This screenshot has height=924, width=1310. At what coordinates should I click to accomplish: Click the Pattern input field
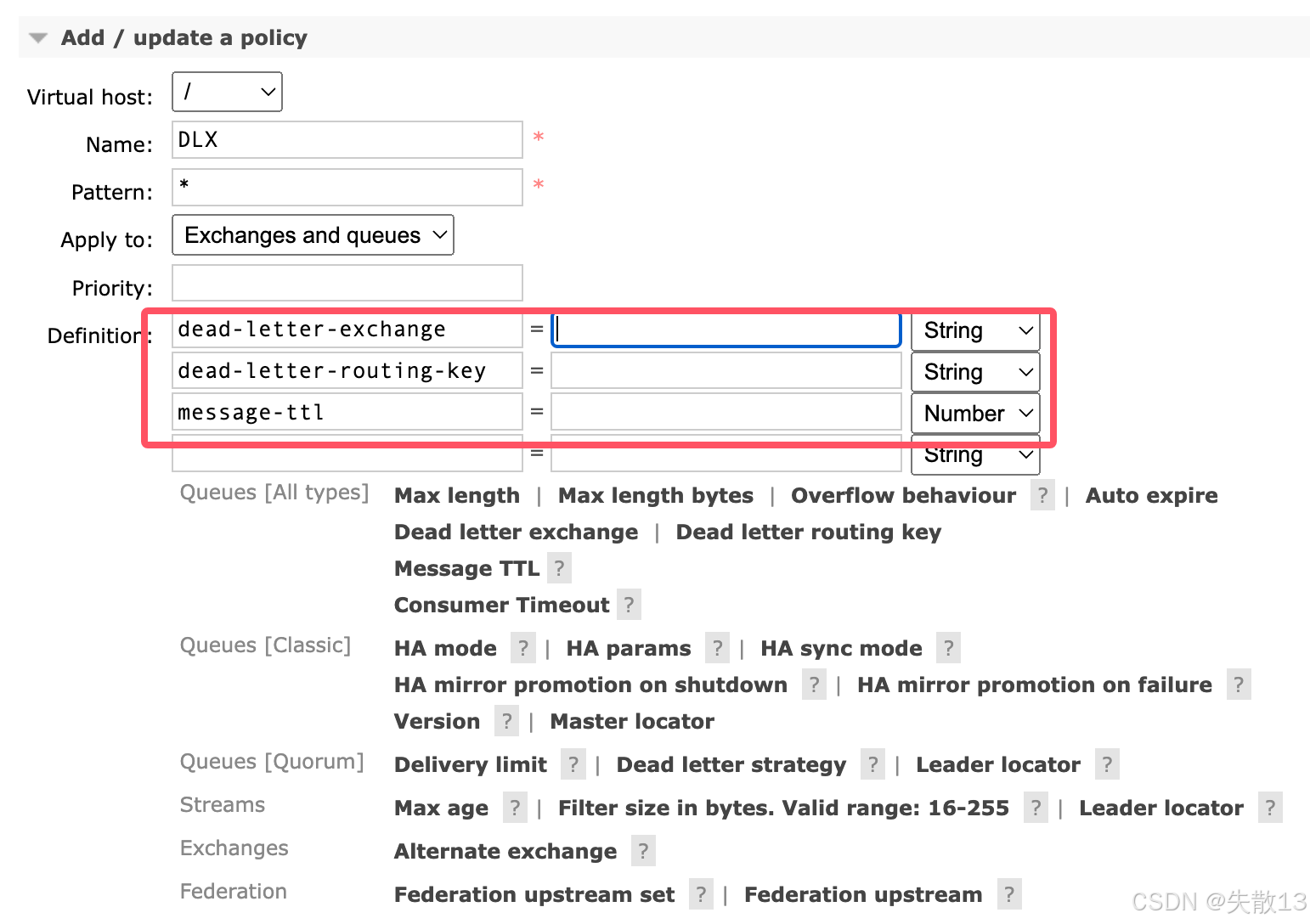coord(347,187)
